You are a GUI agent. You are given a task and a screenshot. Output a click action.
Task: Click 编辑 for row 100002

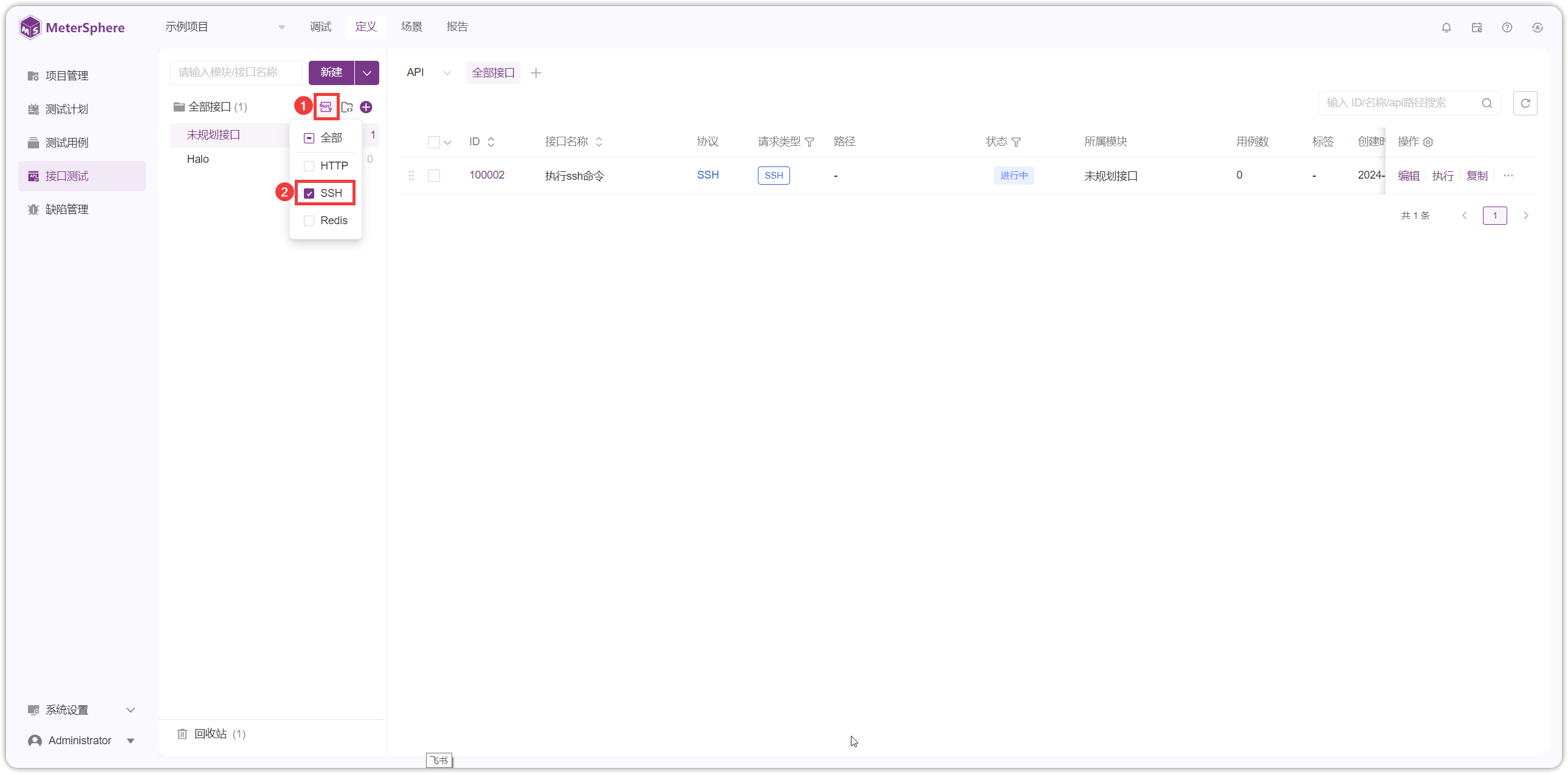coord(1409,175)
